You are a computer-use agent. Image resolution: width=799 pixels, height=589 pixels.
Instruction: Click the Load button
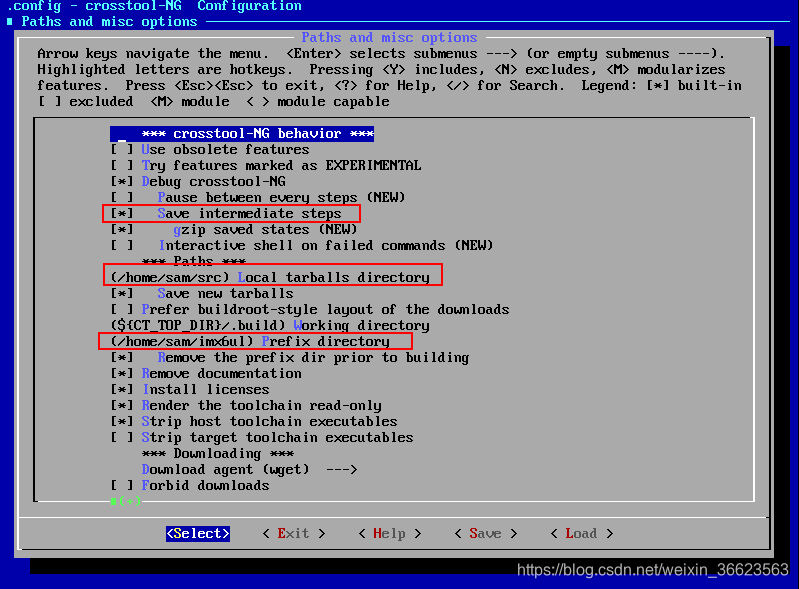[581, 533]
